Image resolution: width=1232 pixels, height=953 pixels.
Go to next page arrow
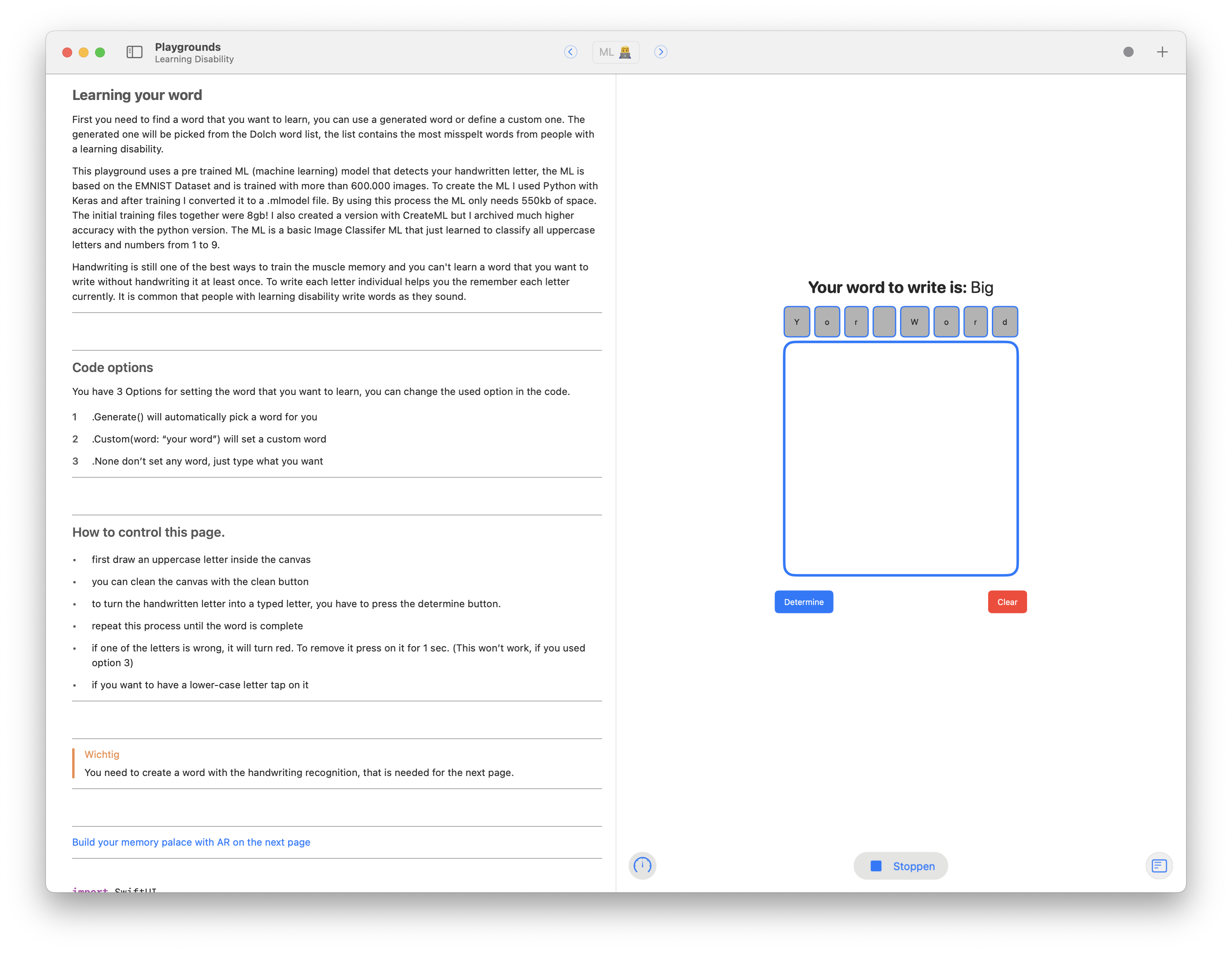pos(661,52)
